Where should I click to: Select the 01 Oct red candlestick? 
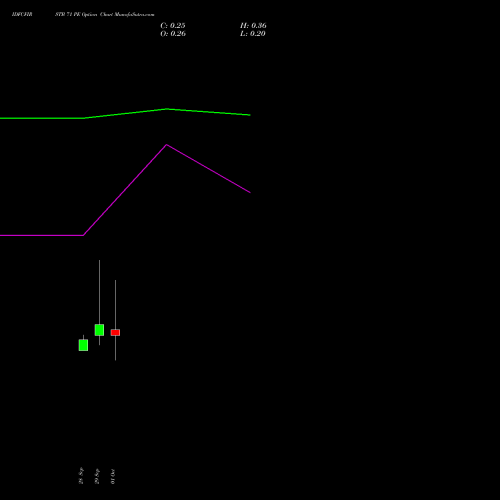(x=115, y=332)
